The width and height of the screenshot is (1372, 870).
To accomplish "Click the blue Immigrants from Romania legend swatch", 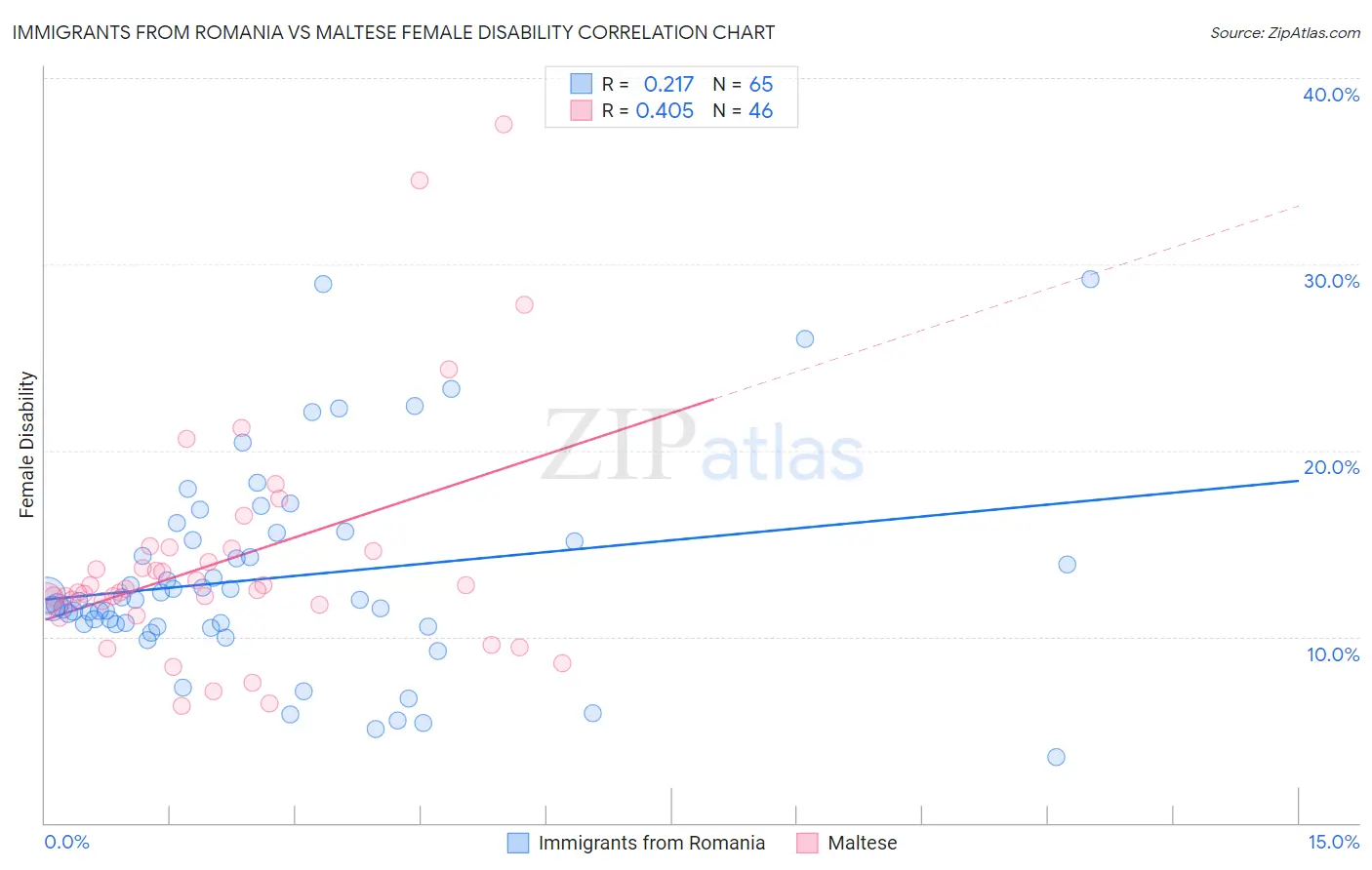I will pos(518,843).
